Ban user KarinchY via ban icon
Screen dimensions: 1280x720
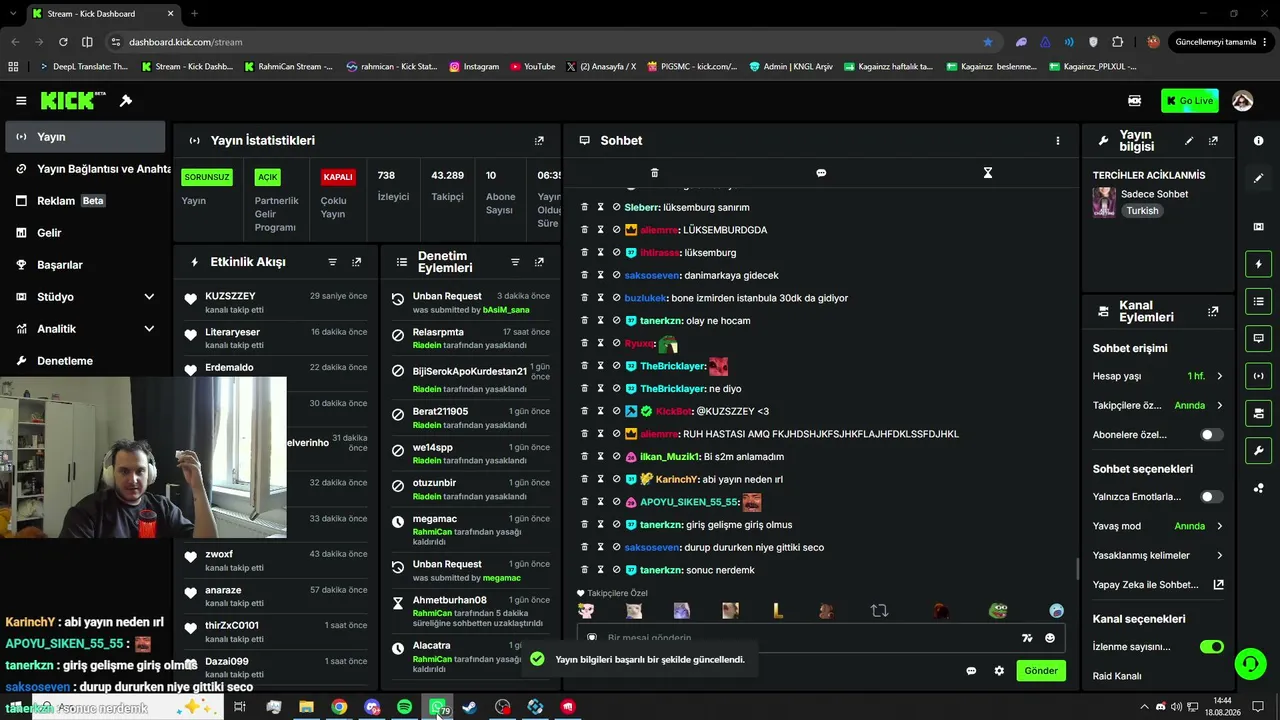coord(617,479)
